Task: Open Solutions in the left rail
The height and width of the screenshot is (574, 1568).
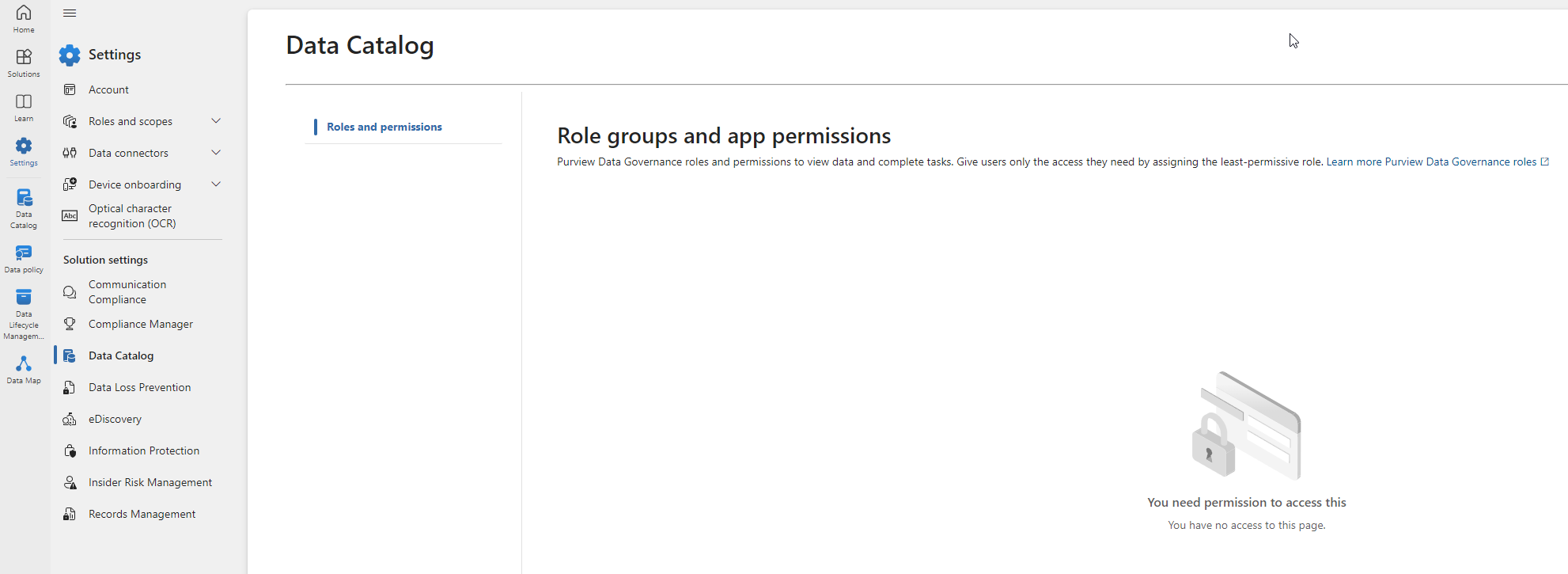Action: [x=24, y=63]
